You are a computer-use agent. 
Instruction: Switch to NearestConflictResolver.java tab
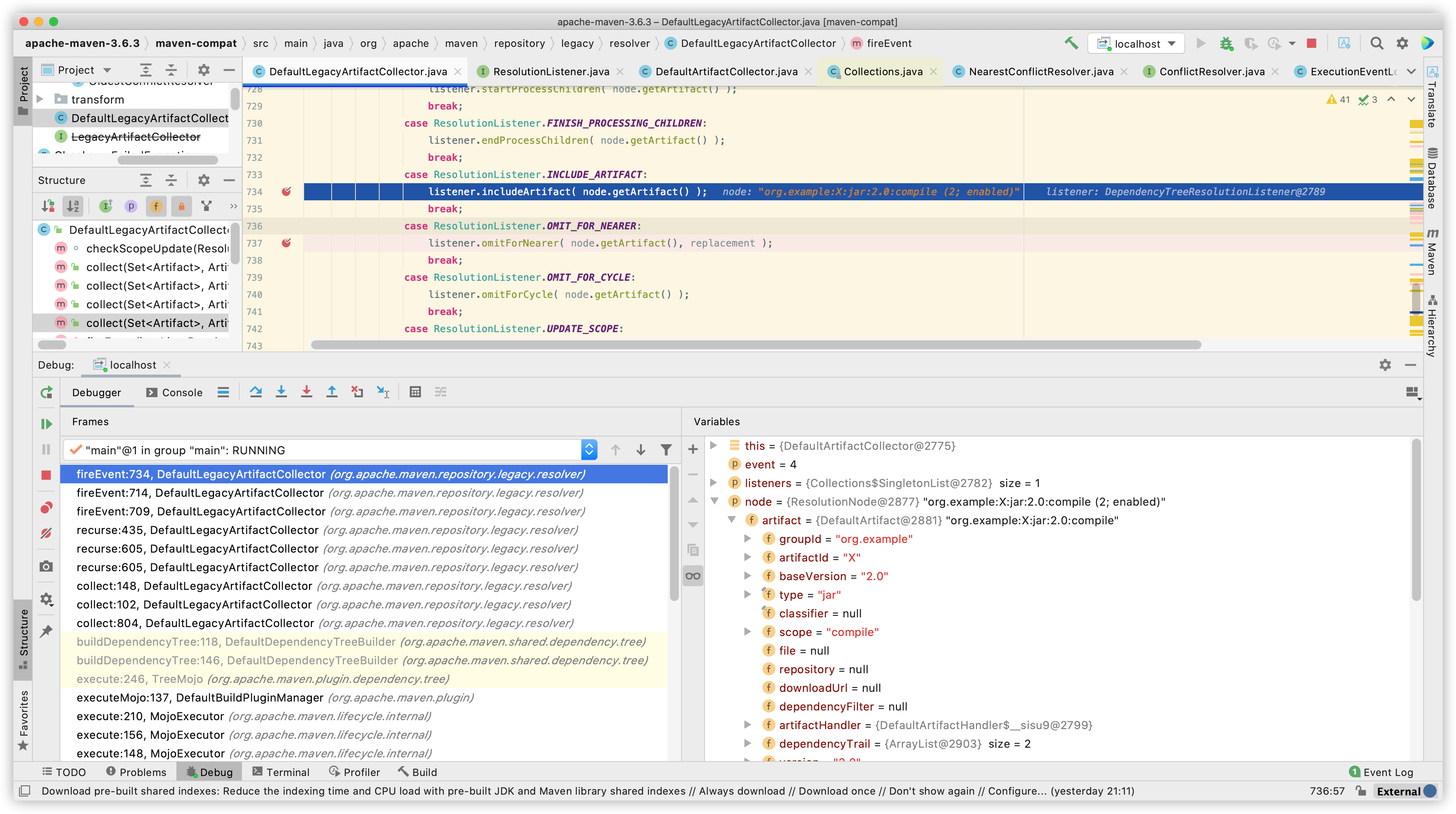click(x=1041, y=71)
